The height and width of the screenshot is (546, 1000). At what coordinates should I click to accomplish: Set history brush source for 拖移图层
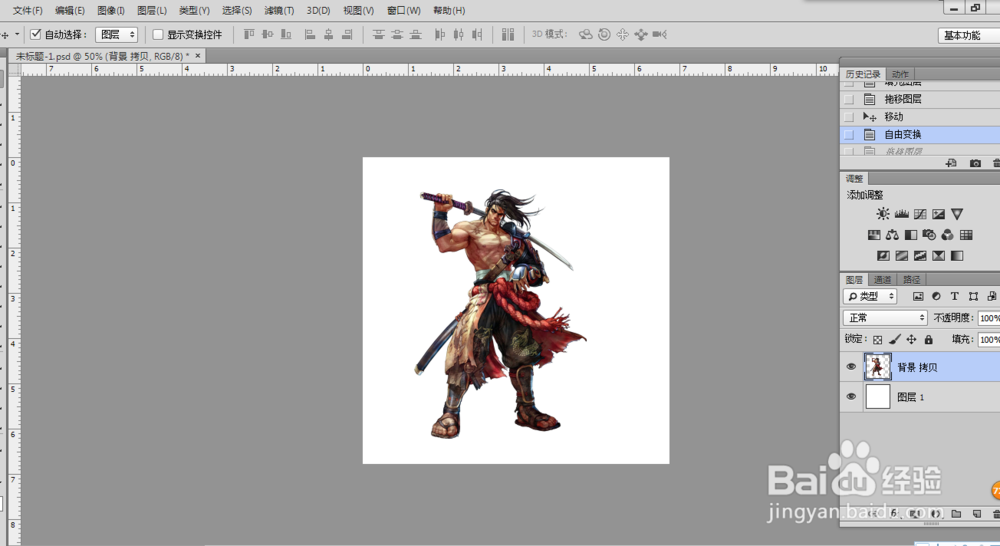848,99
